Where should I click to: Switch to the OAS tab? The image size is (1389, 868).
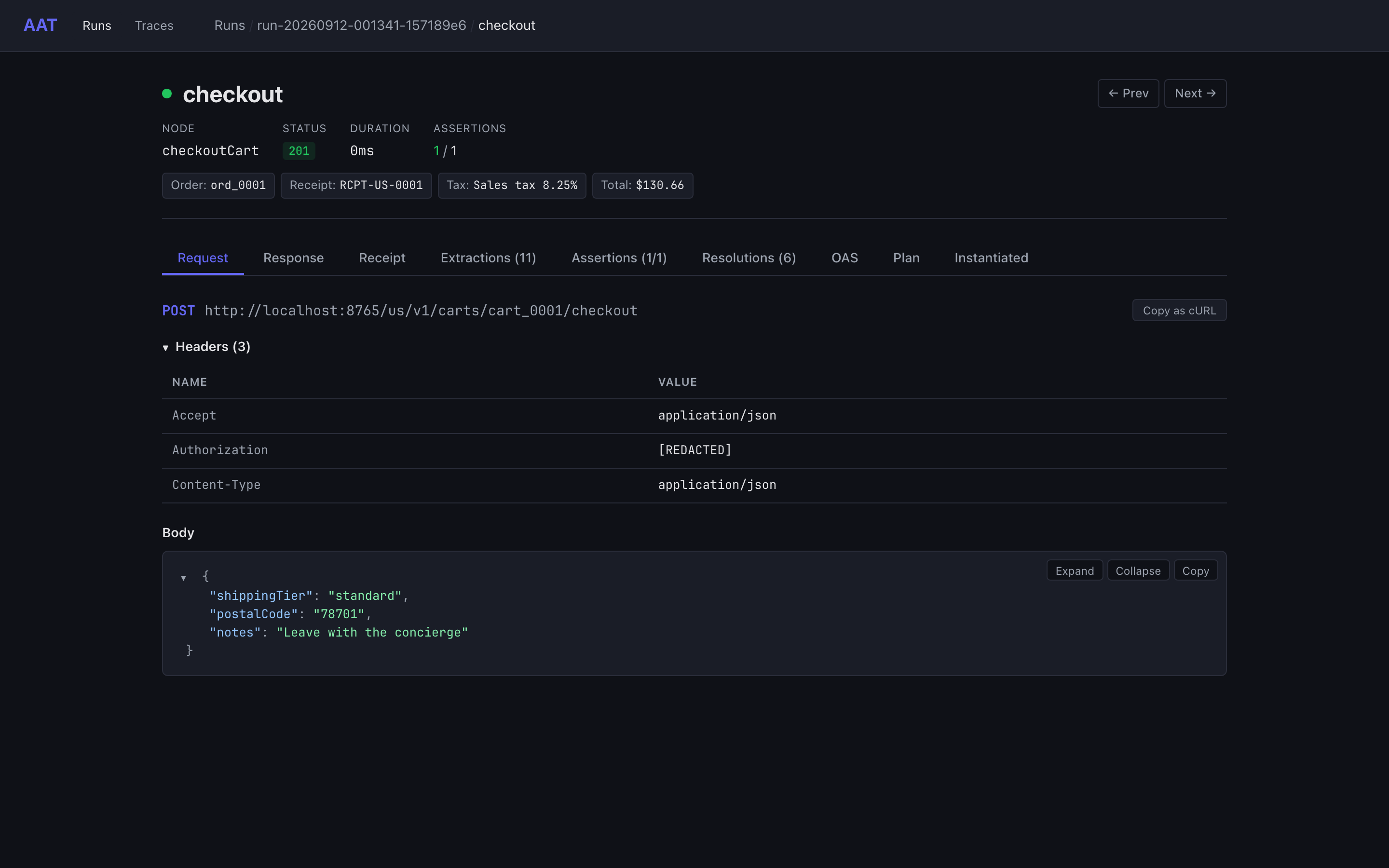tap(844, 258)
